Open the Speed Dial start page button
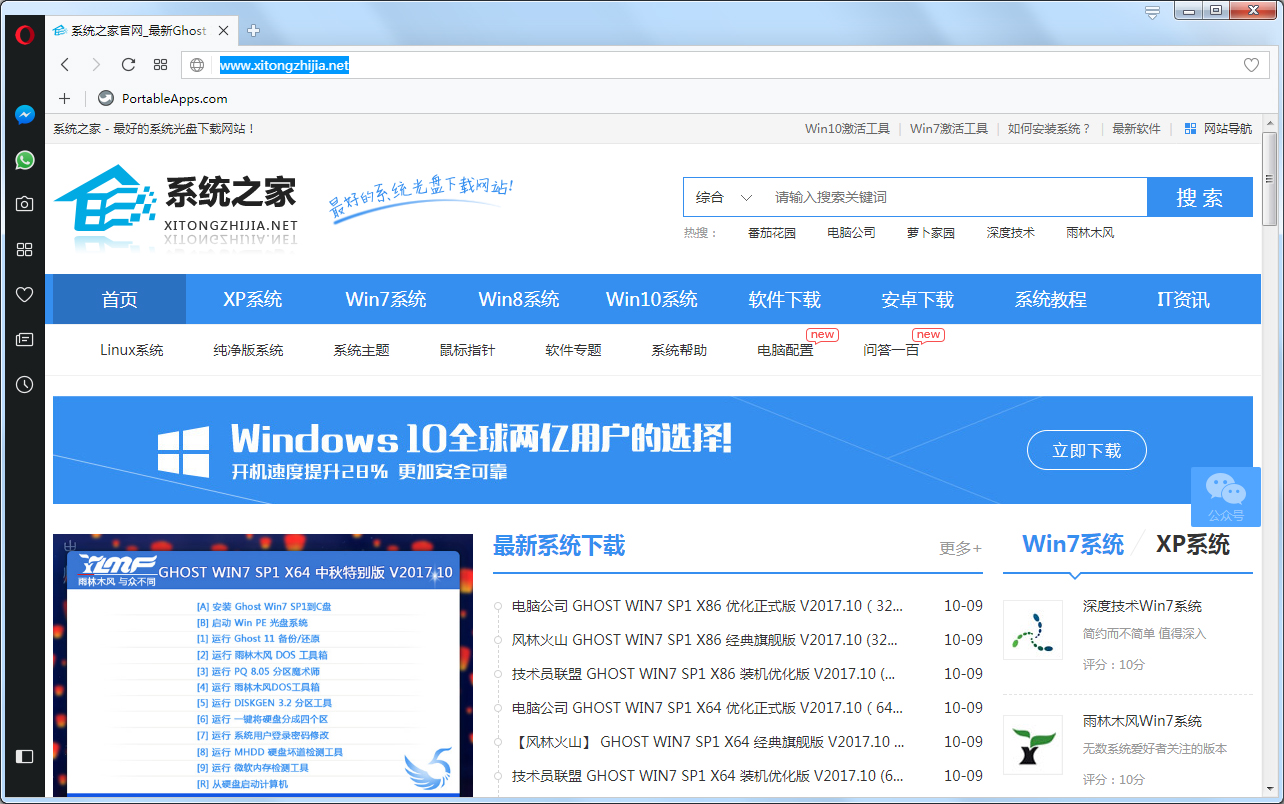This screenshot has width=1284, height=804. coord(160,65)
